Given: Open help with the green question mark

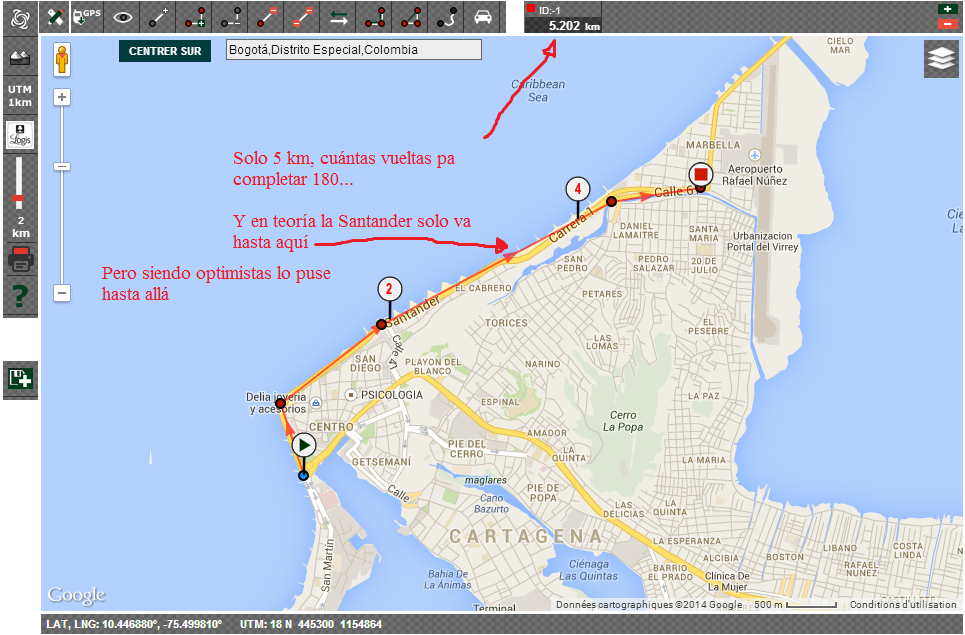Looking at the screenshot, I should click(20, 296).
